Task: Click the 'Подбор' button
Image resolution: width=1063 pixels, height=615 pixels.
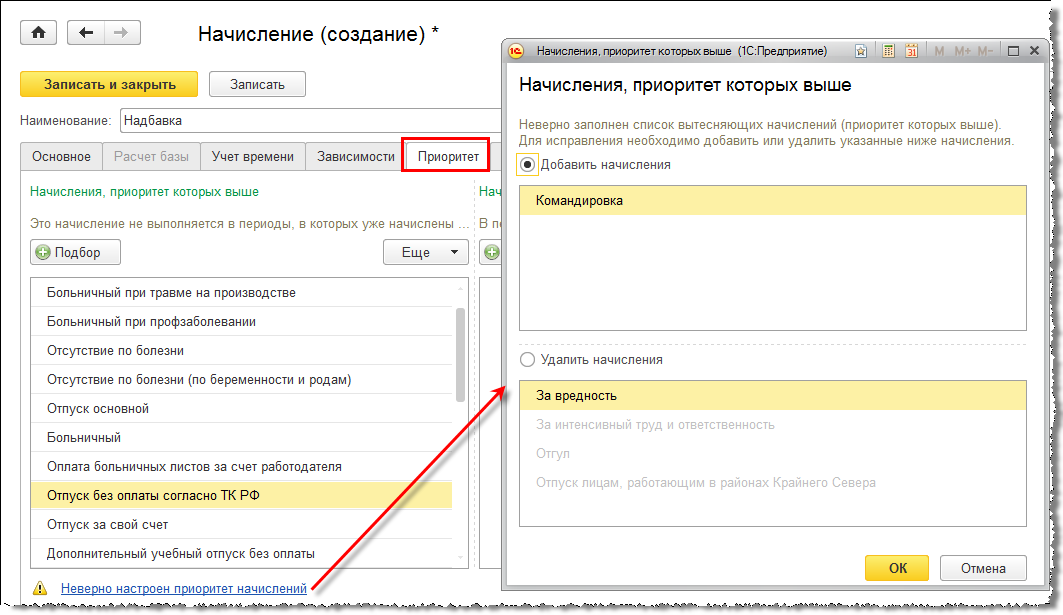Action: (76, 253)
